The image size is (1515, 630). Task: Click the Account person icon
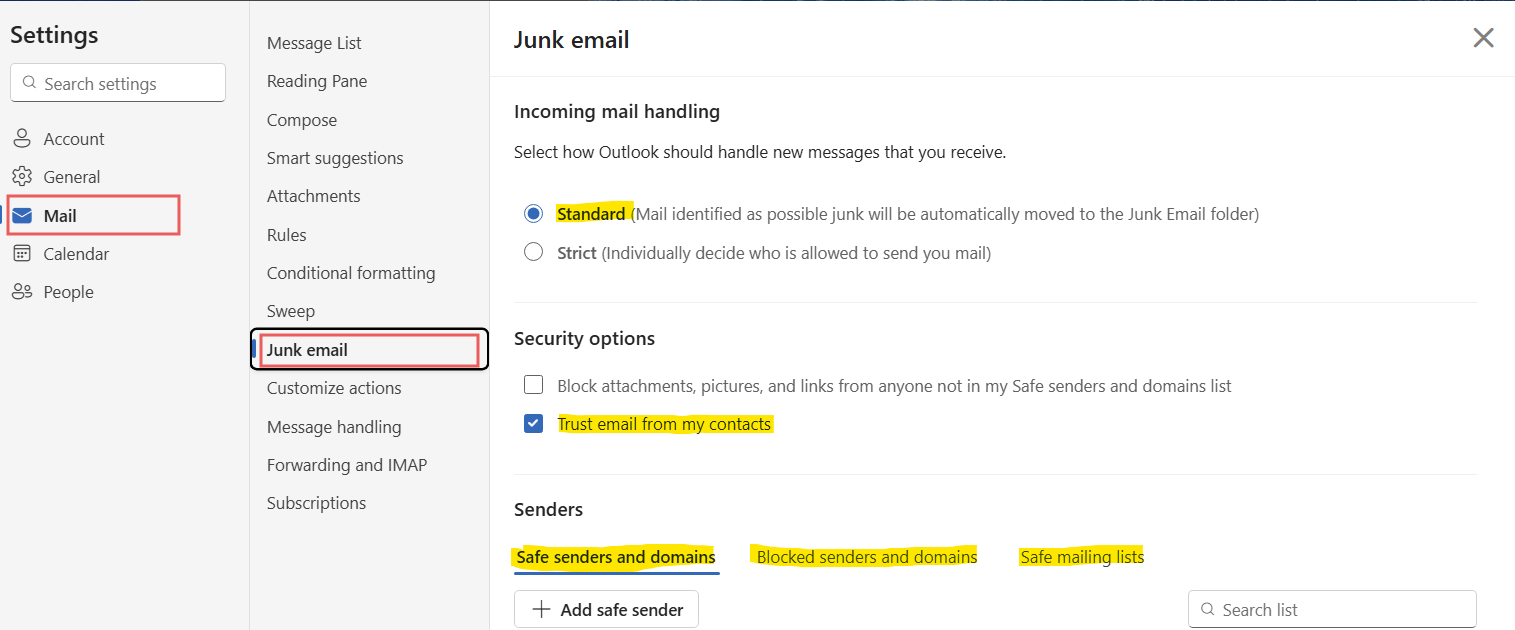pyautogui.click(x=22, y=139)
